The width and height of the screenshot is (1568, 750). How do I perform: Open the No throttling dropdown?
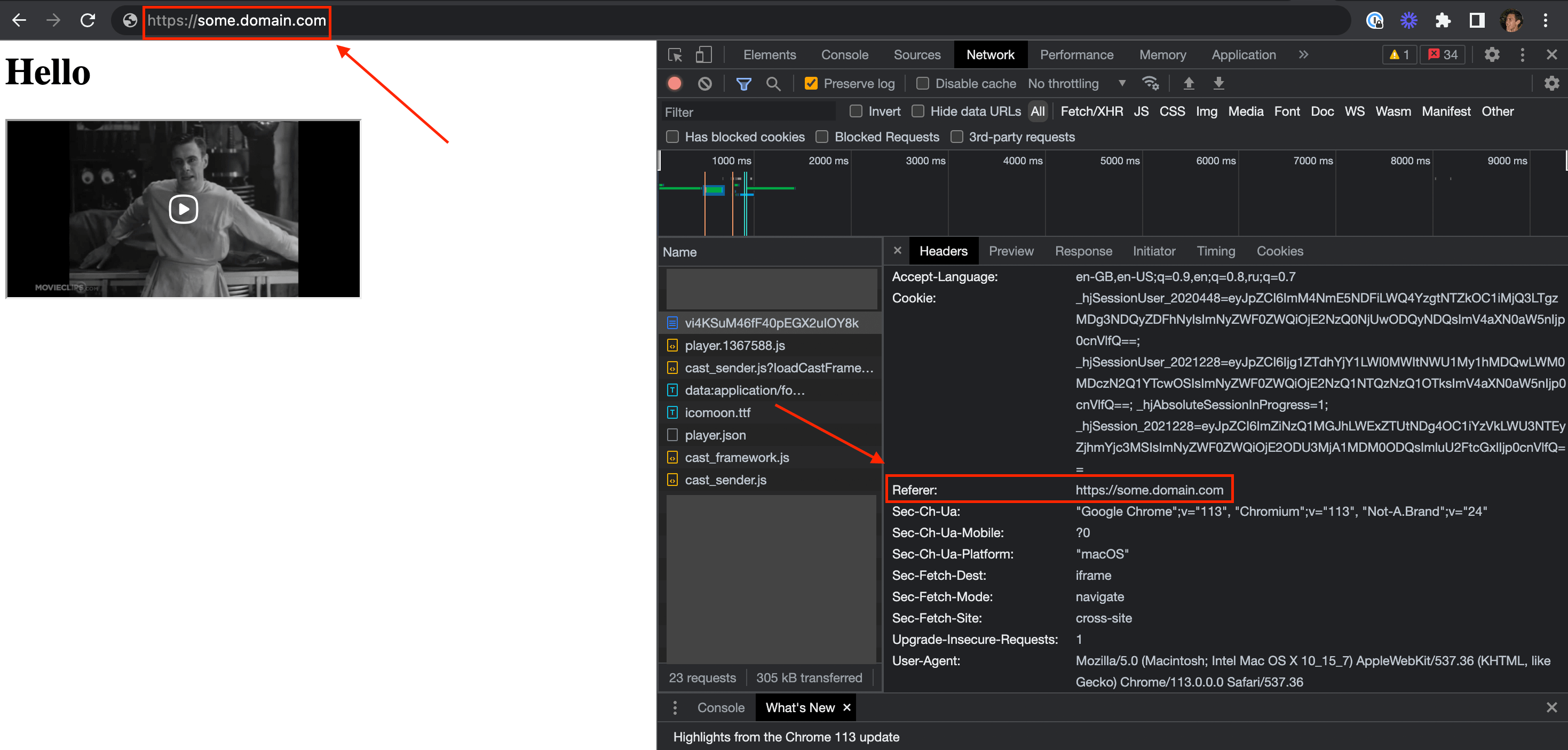1077,83
